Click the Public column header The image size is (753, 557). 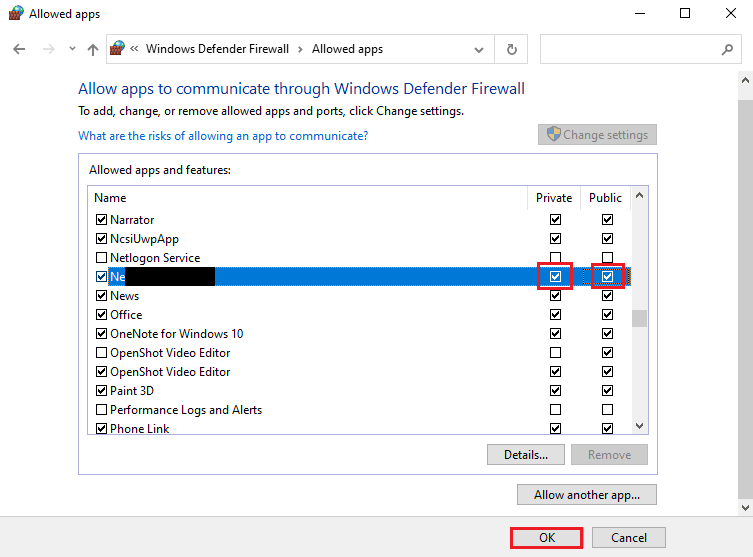pos(605,198)
